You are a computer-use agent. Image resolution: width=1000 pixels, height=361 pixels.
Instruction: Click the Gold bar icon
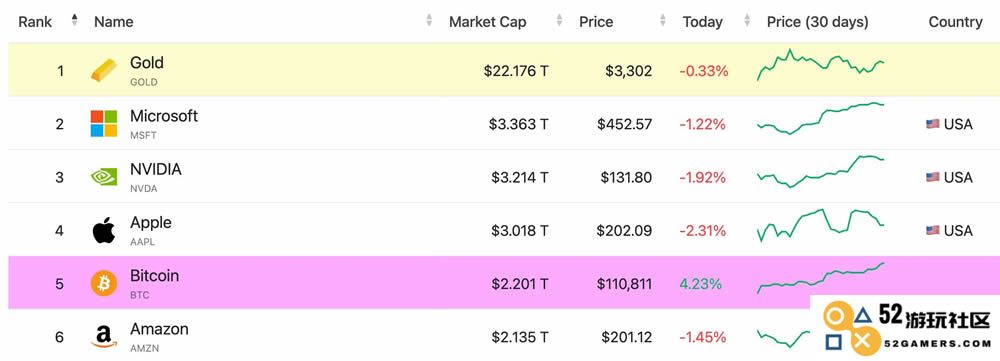(x=104, y=70)
